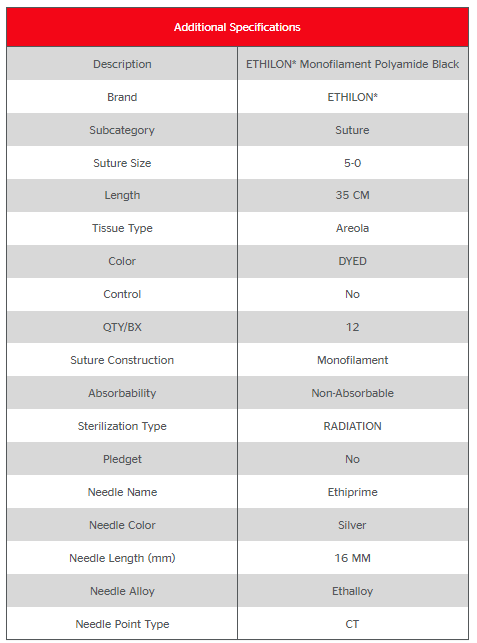Click the Subcategory value Suture

click(x=352, y=130)
